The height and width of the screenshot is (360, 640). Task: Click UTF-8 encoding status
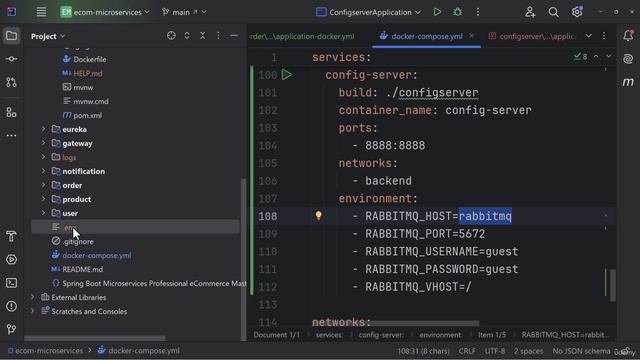(495, 351)
